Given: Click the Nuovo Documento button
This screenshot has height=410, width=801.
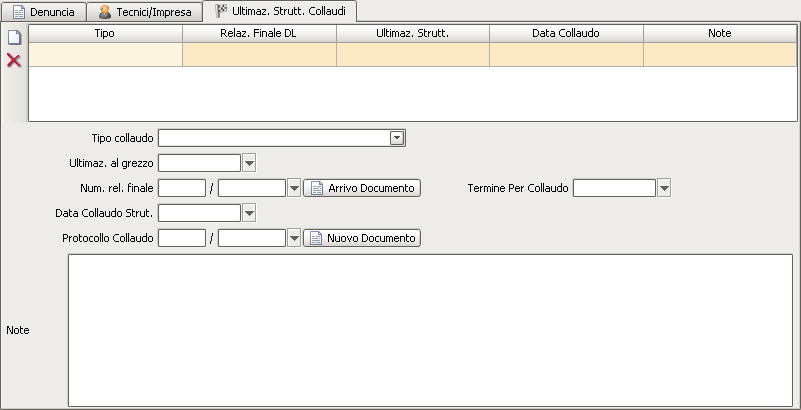Looking at the screenshot, I should pyautogui.click(x=362, y=238).
